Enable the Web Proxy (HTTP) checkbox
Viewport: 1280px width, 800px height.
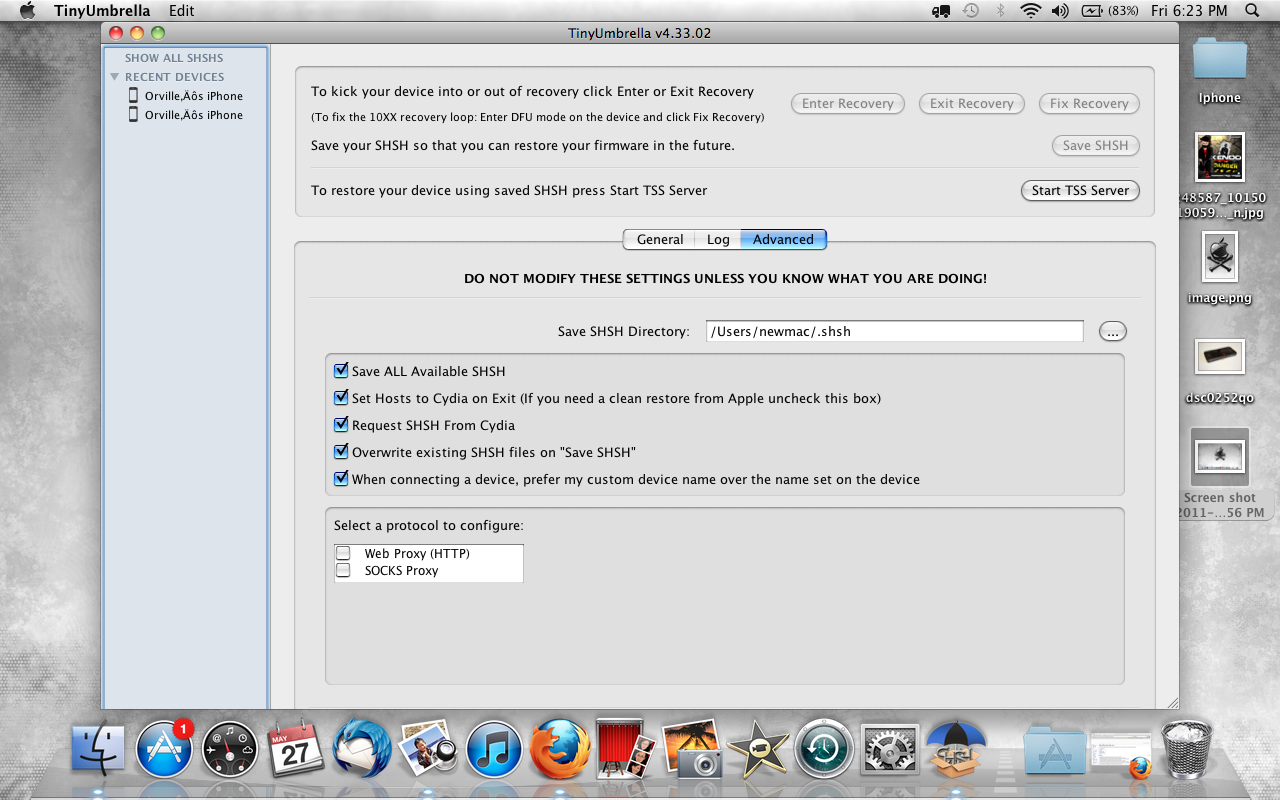point(343,553)
